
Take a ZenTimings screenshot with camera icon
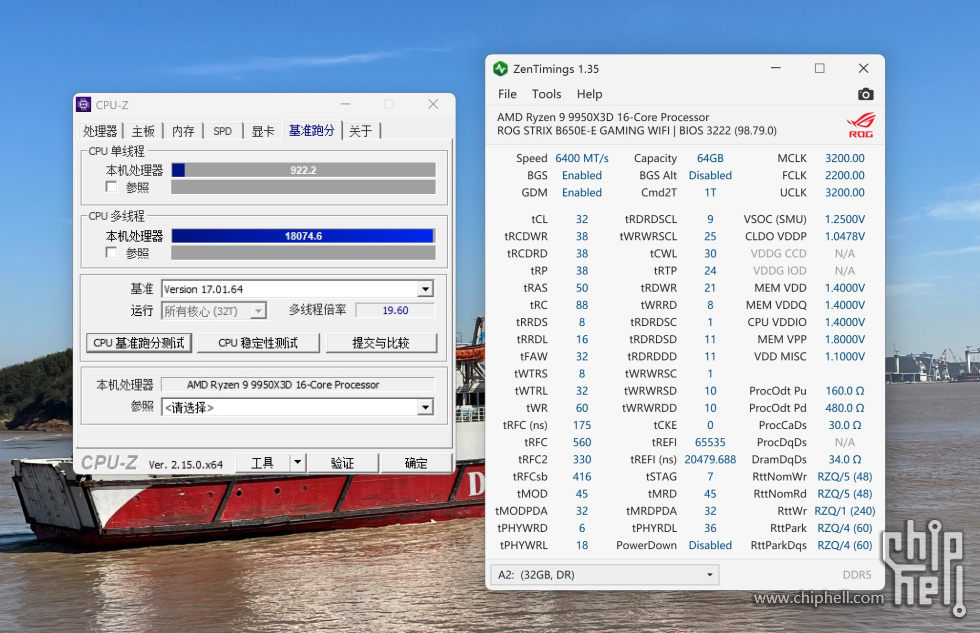pos(866,94)
